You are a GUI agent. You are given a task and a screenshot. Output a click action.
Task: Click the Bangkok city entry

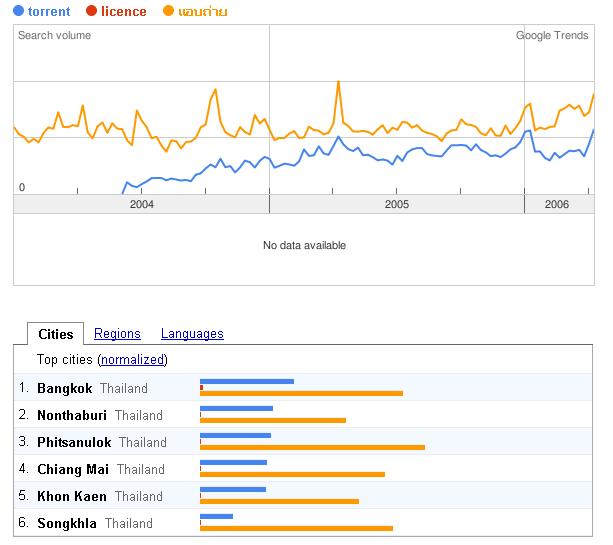point(64,388)
